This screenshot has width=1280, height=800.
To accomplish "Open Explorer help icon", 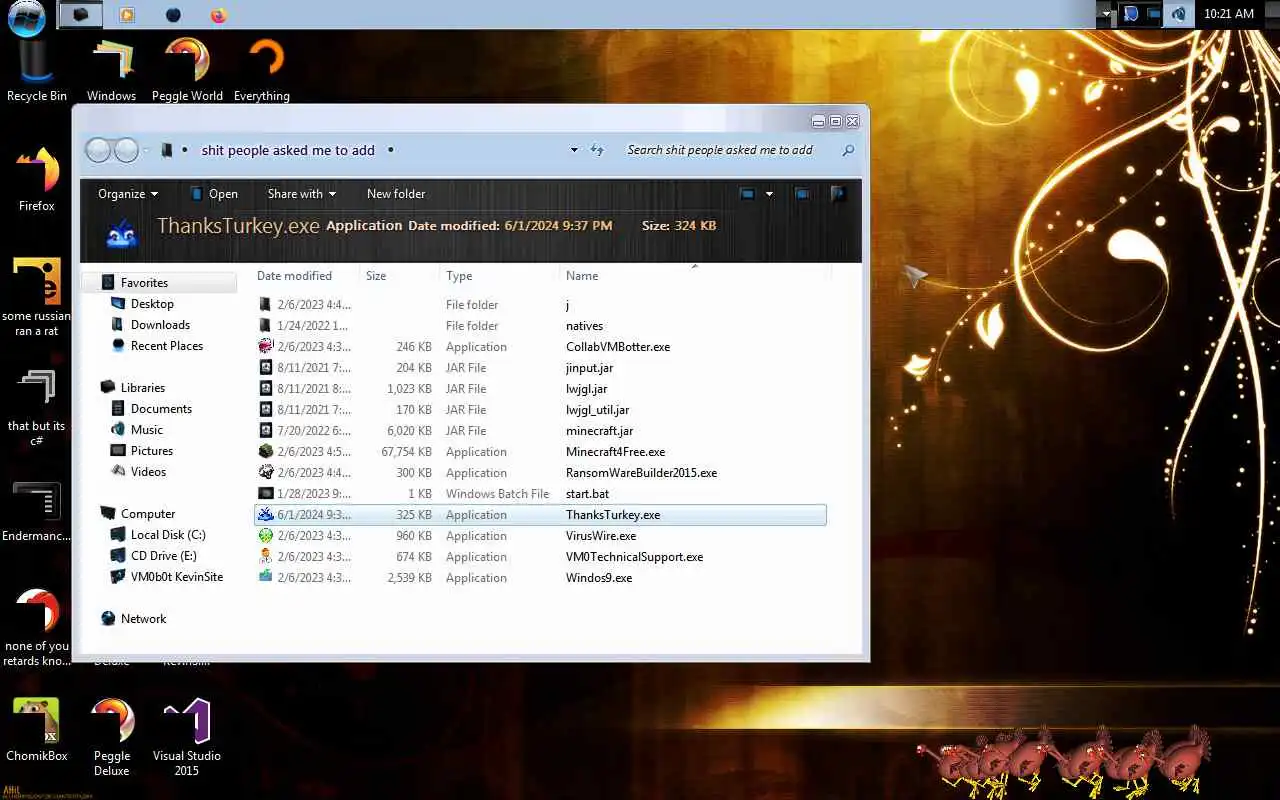I will [x=838, y=194].
